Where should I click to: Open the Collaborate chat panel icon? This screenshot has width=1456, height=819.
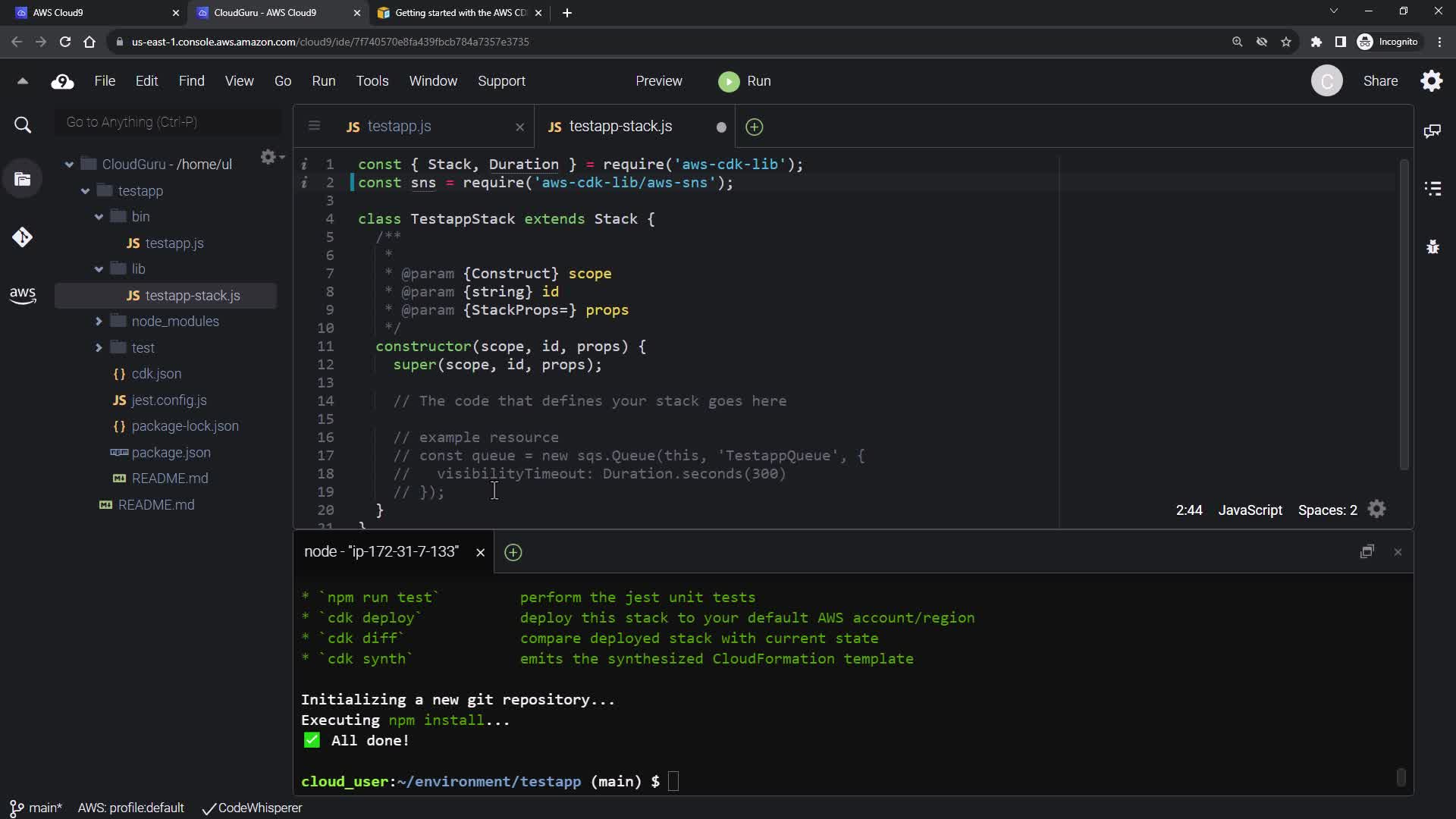pos(1432,131)
